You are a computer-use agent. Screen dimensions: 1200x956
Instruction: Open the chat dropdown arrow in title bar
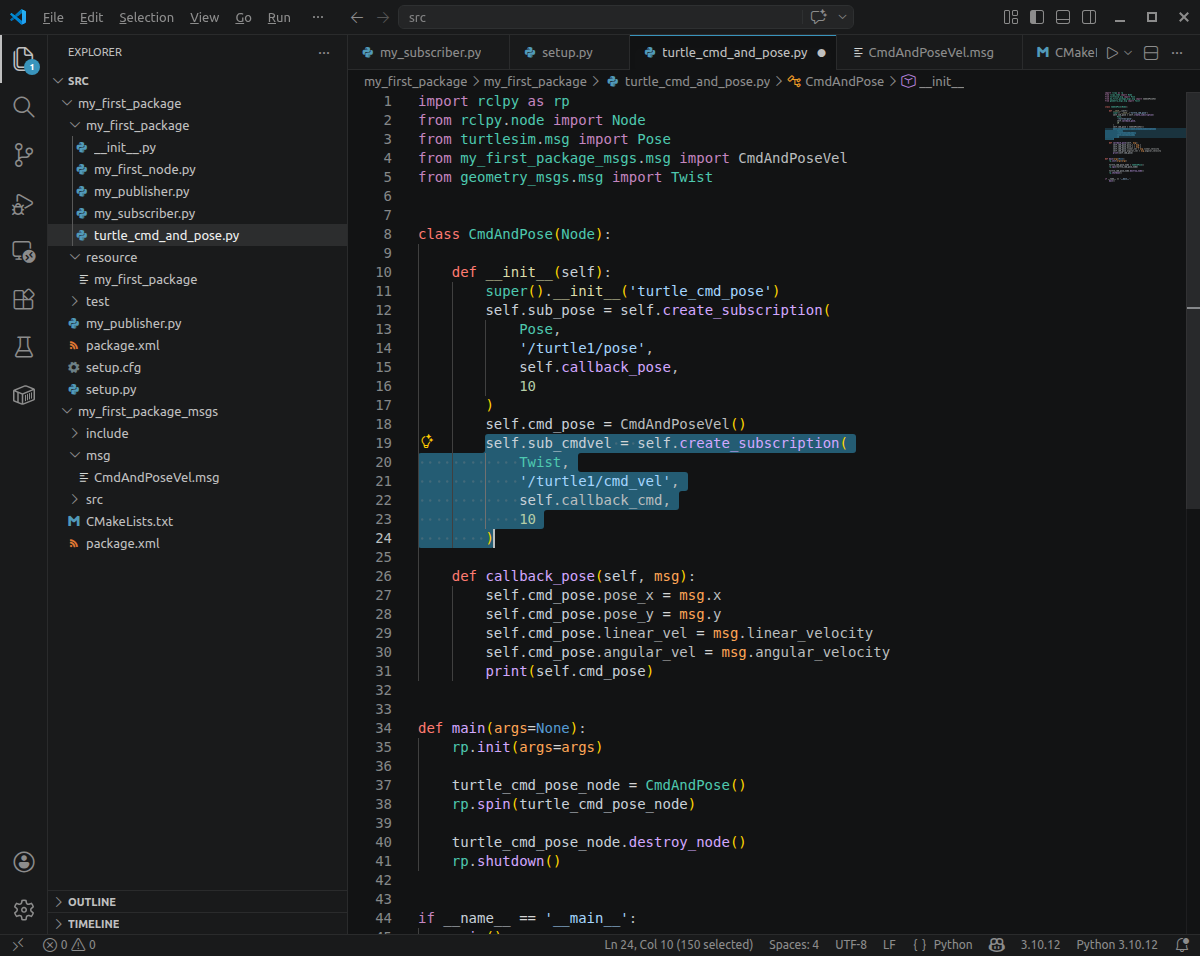842,18
